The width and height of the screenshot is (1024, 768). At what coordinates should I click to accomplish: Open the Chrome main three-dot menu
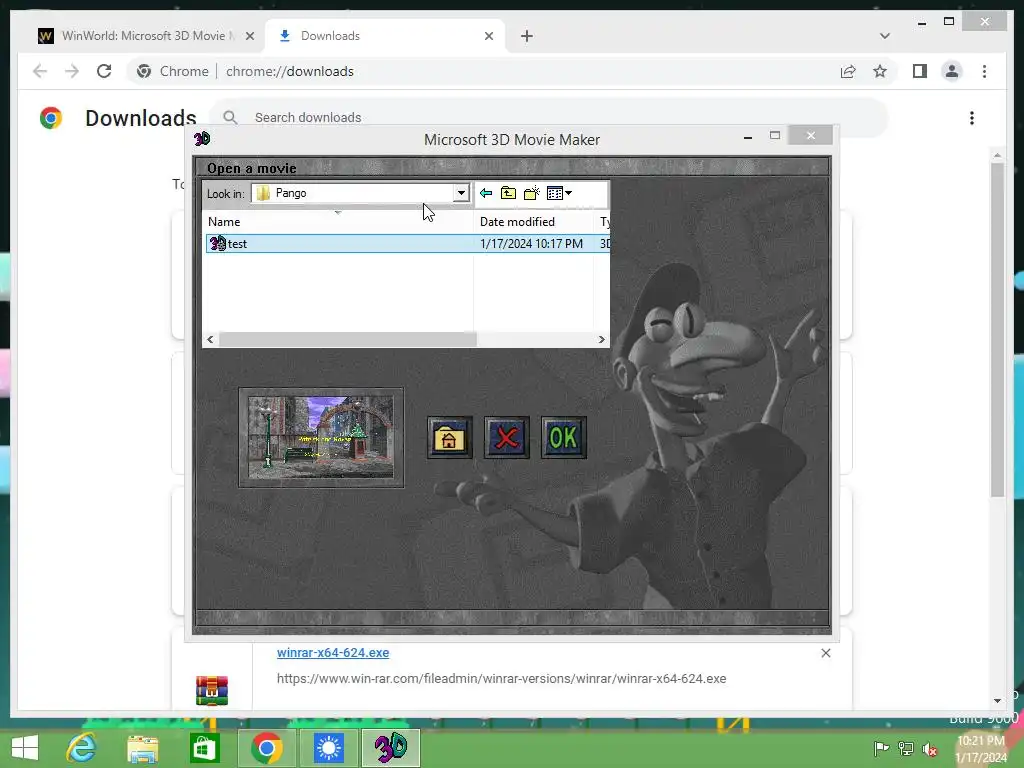tap(984, 71)
